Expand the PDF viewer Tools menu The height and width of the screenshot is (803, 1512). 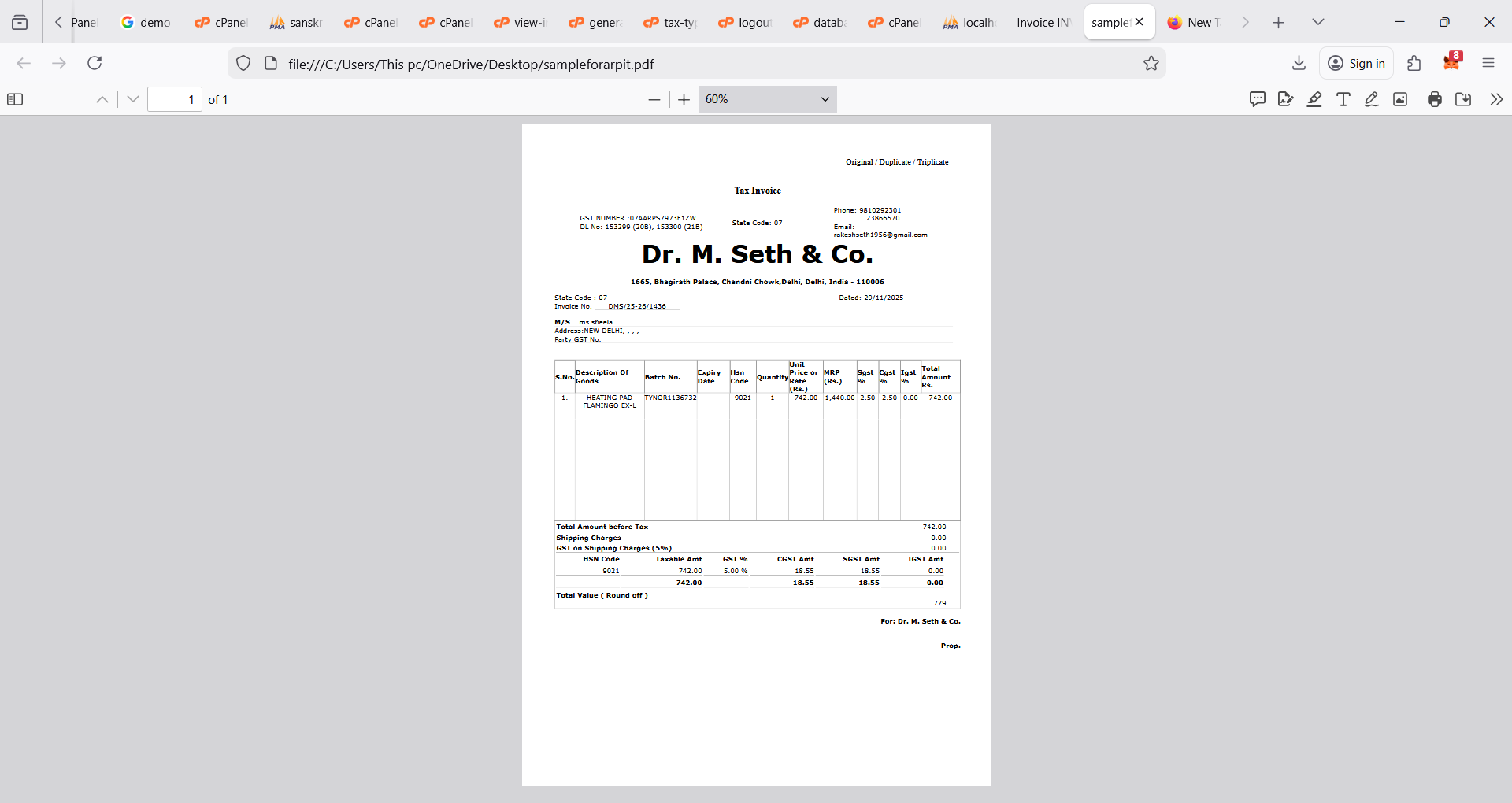click(x=1496, y=99)
